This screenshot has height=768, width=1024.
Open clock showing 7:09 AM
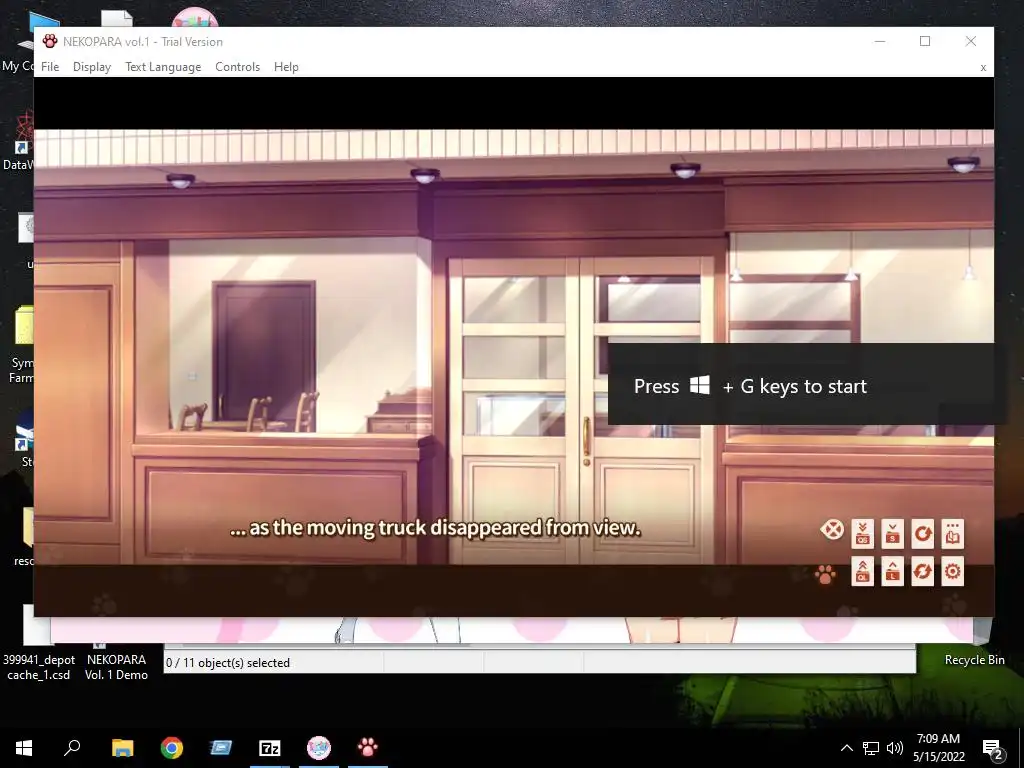point(938,748)
